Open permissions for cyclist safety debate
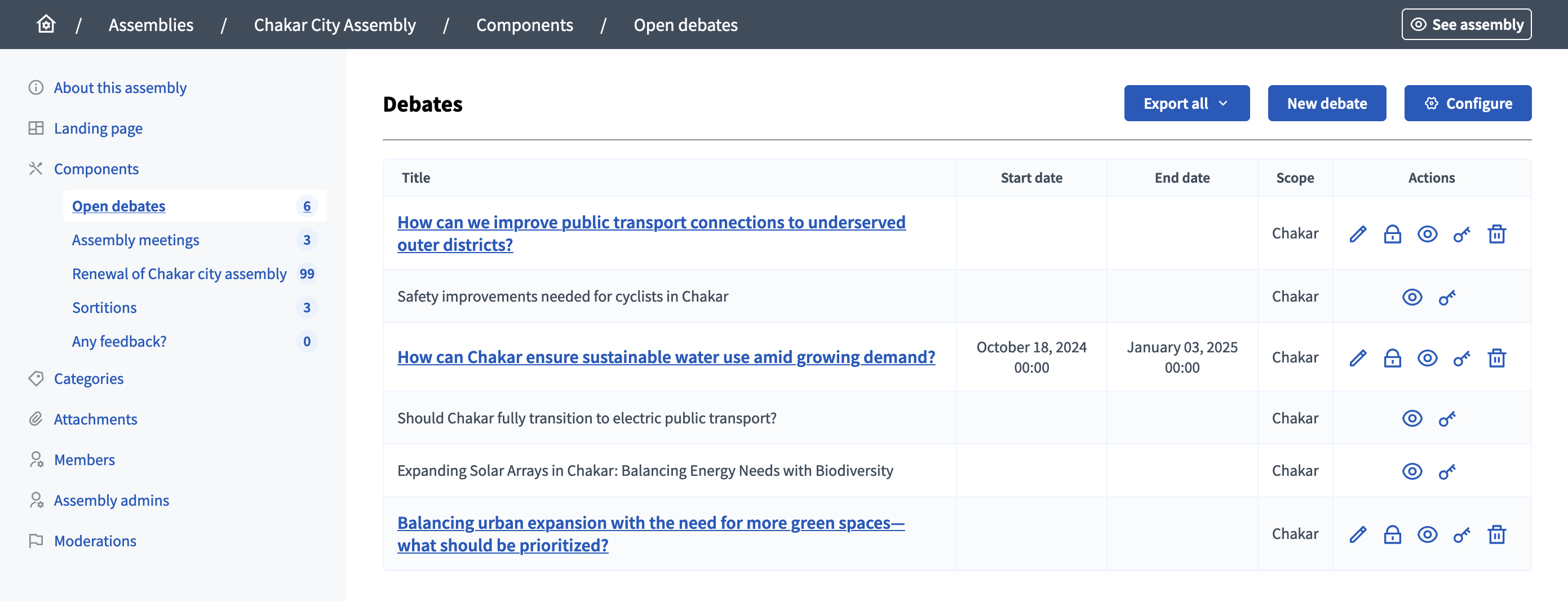Viewport: 1568px width, 601px height. (x=1447, y=297)
